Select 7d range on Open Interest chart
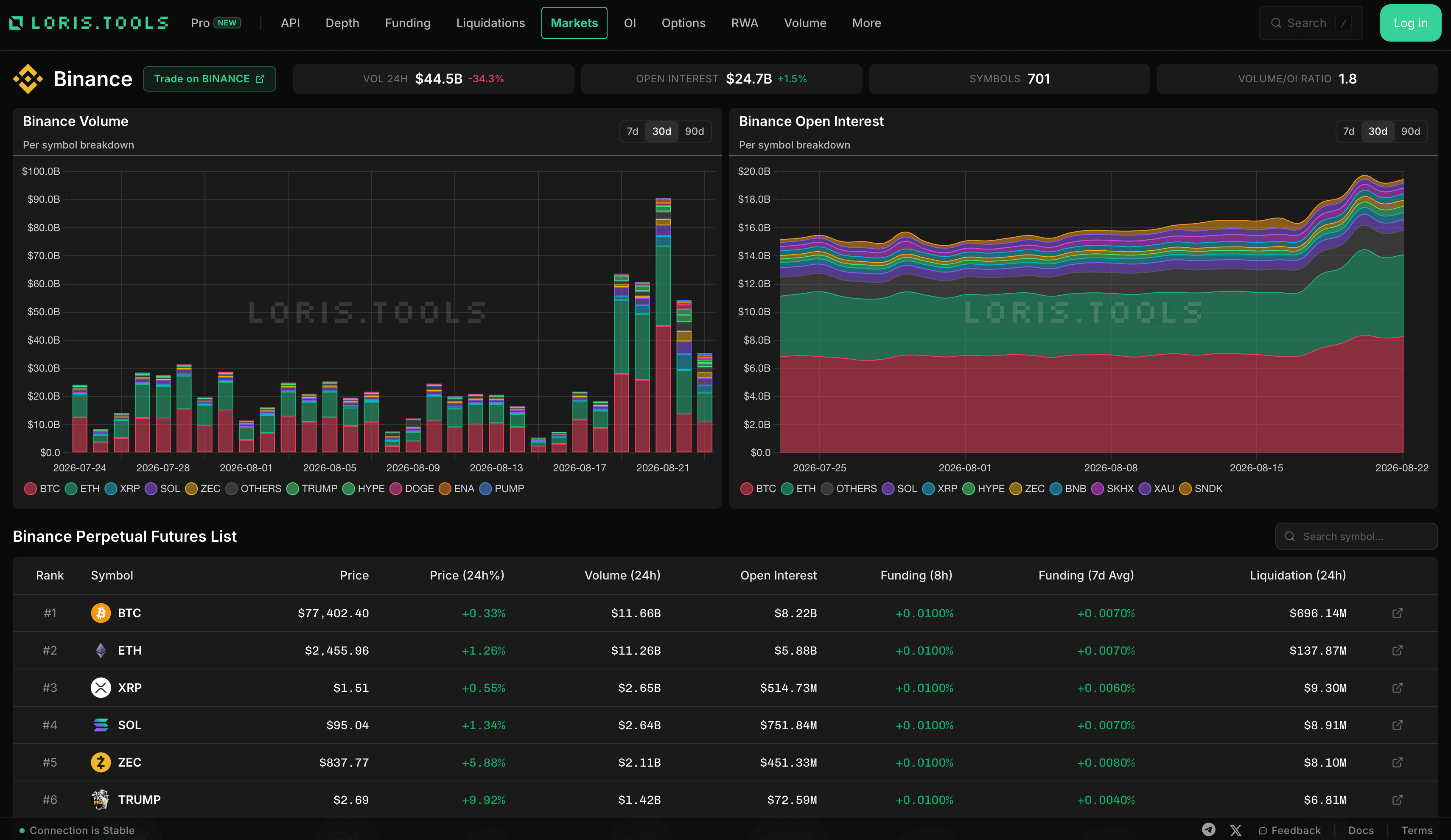This screenshot has width=1451, height=840. click(x=1348, y=131)
